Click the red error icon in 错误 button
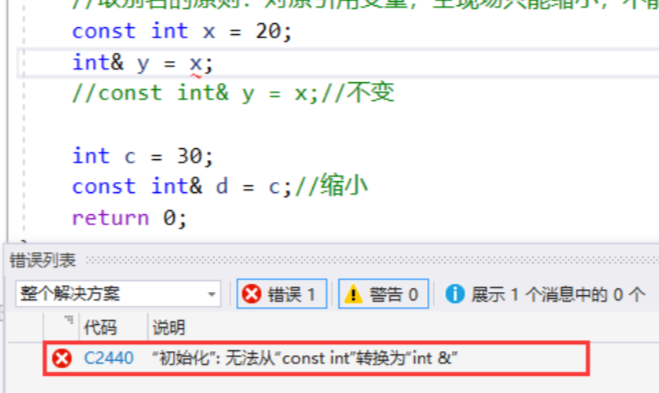The width and height of the screenshot is (659, 393). point(251,294)
